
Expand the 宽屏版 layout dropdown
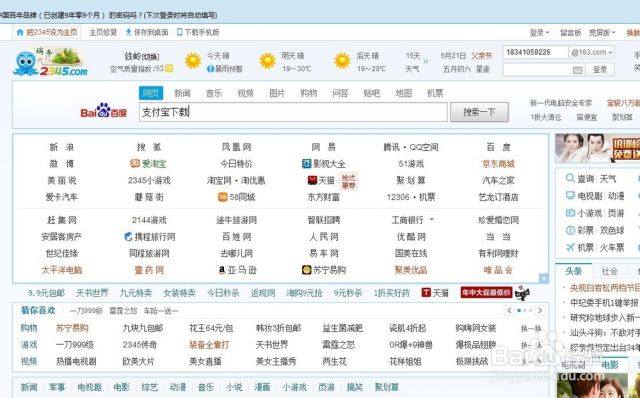pyautogui.click(x=602, y=33)
